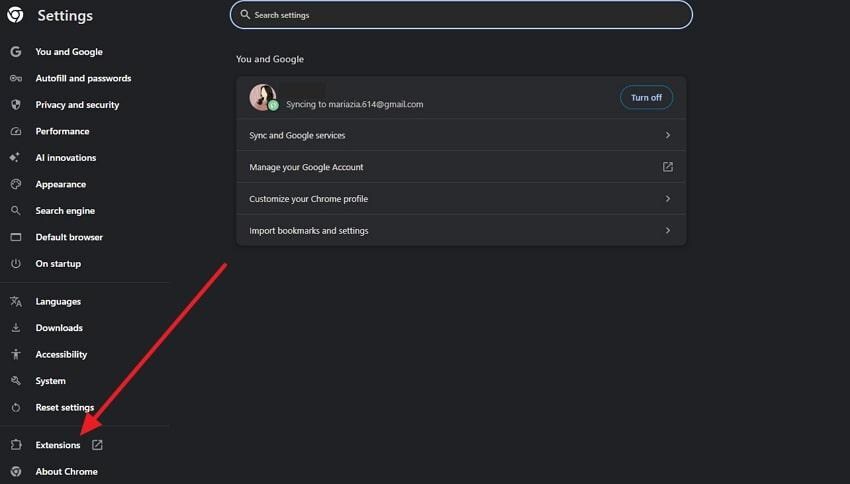
Task: Open Manage your Google Account link
Action: tap(461, 167)
